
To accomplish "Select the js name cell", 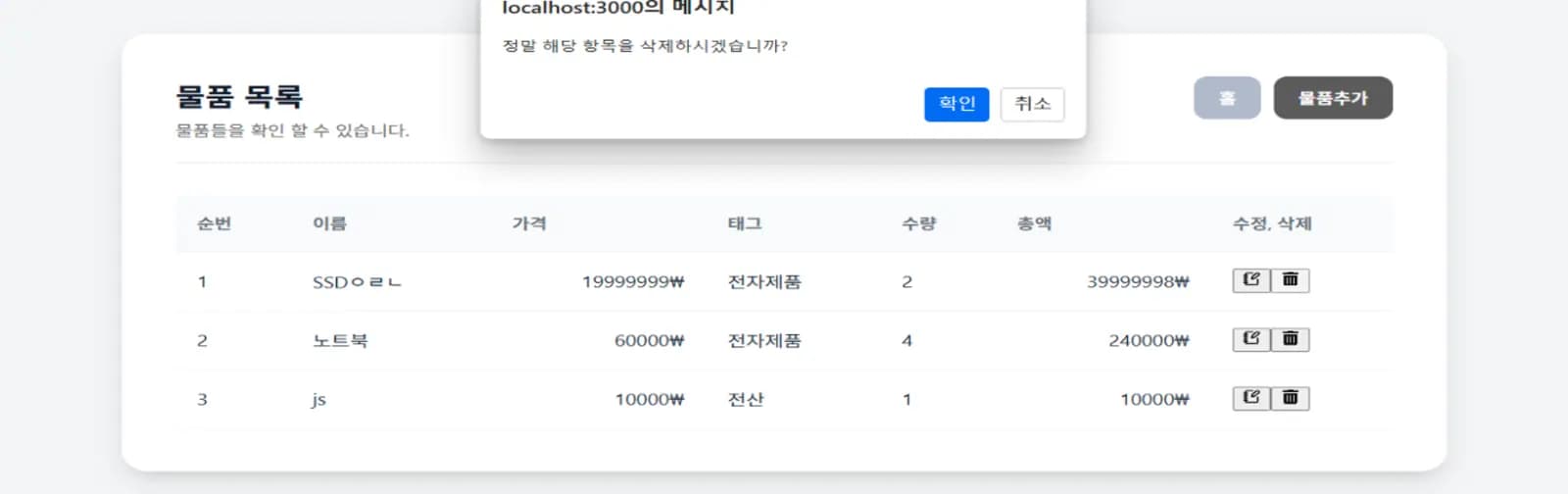I will pos(318,400).
